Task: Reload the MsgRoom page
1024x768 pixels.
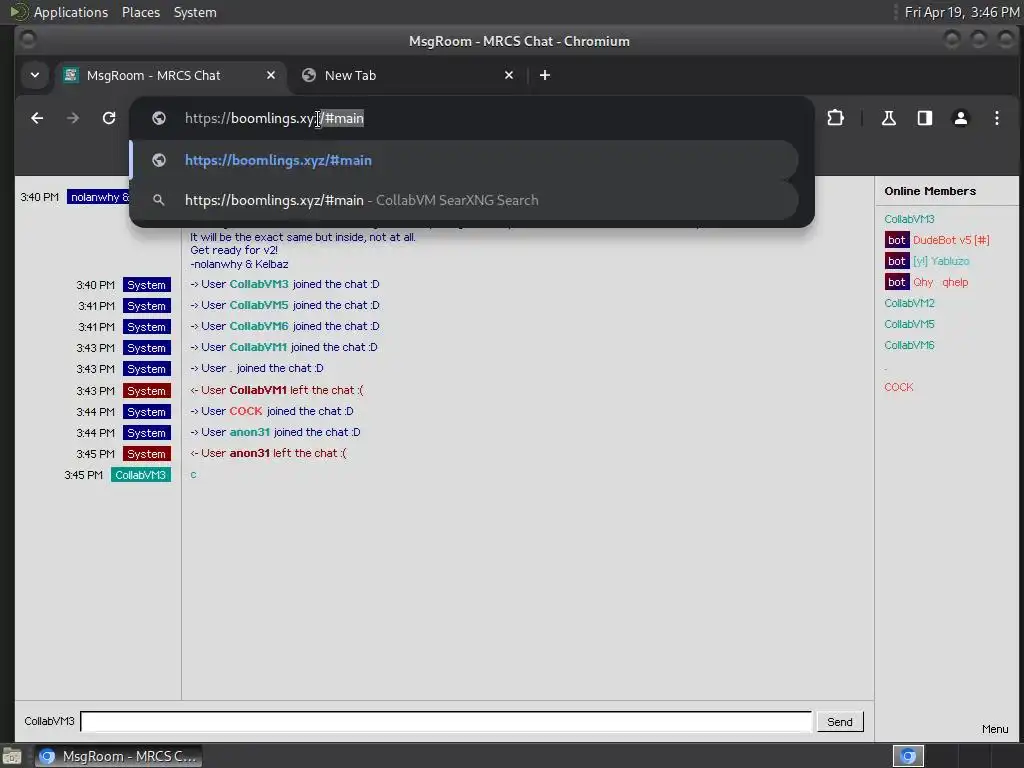Action: (109, 118)
